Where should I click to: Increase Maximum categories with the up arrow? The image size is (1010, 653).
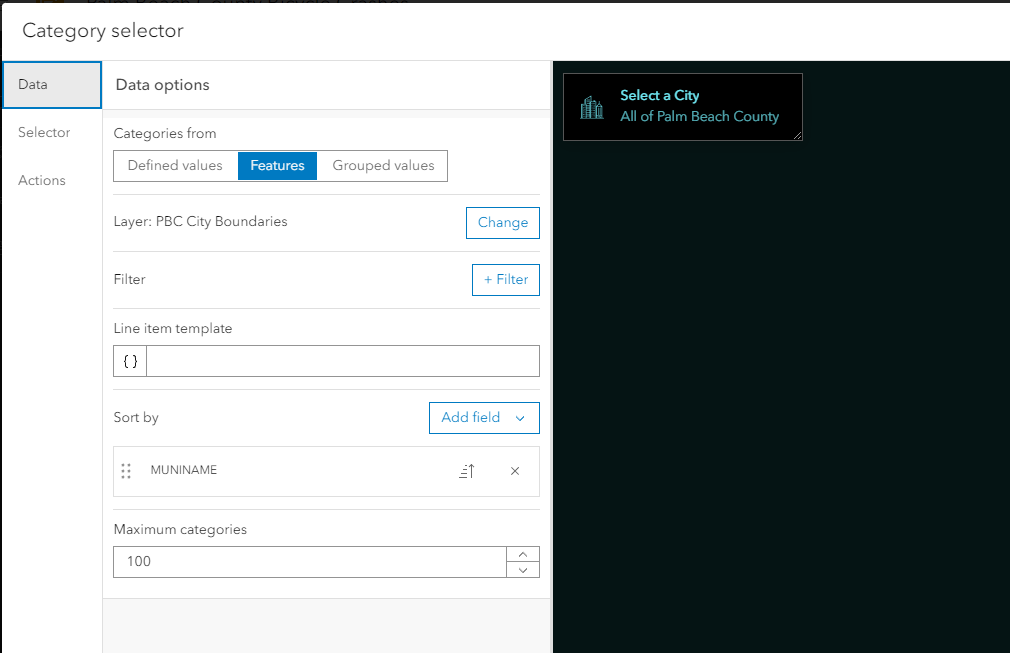pyautogui.click(x=522, y=553)
